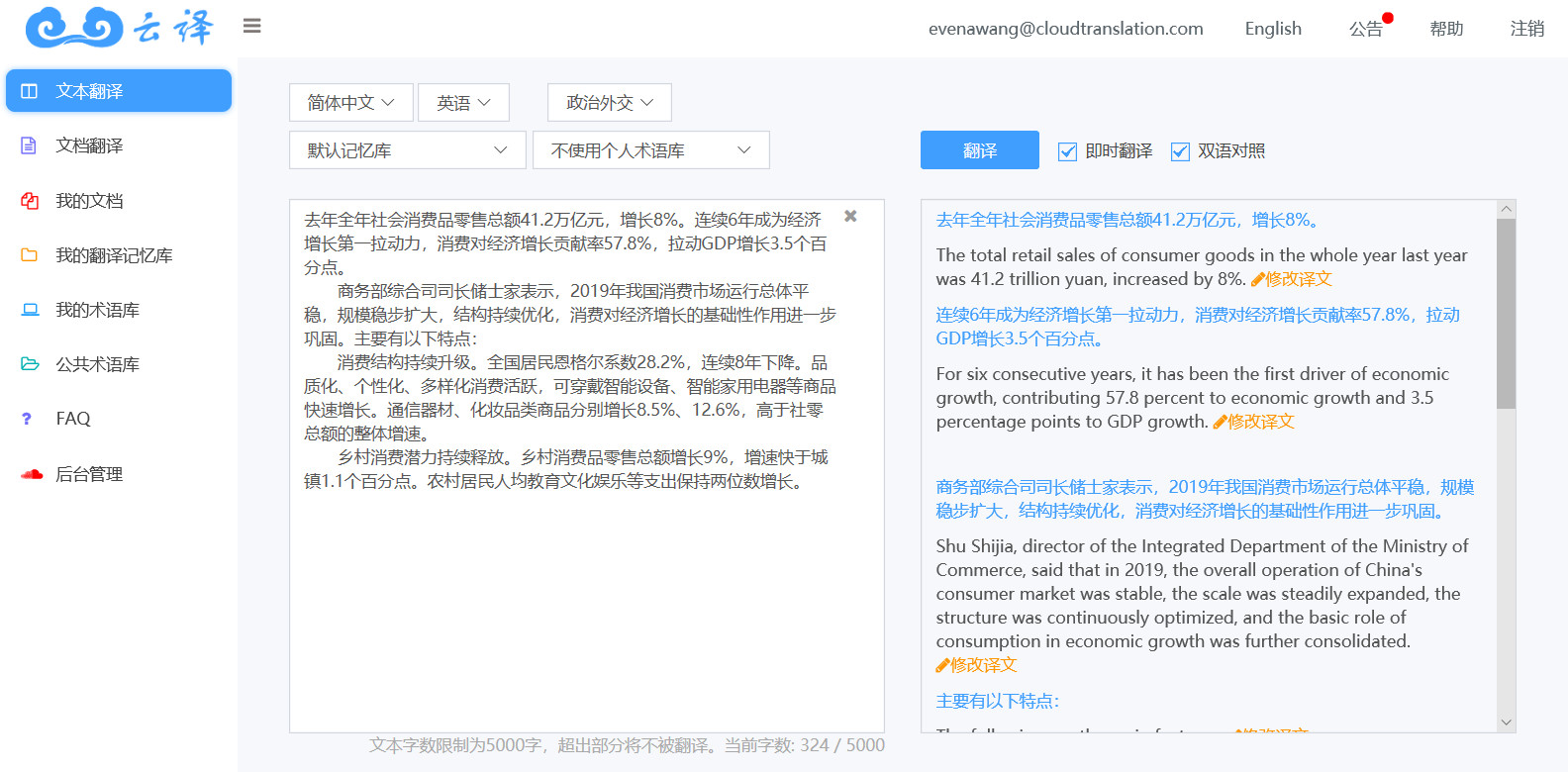Click the 我的文档 copy icon
This screenshot has height=772, width=1568.
click(30, 201)
